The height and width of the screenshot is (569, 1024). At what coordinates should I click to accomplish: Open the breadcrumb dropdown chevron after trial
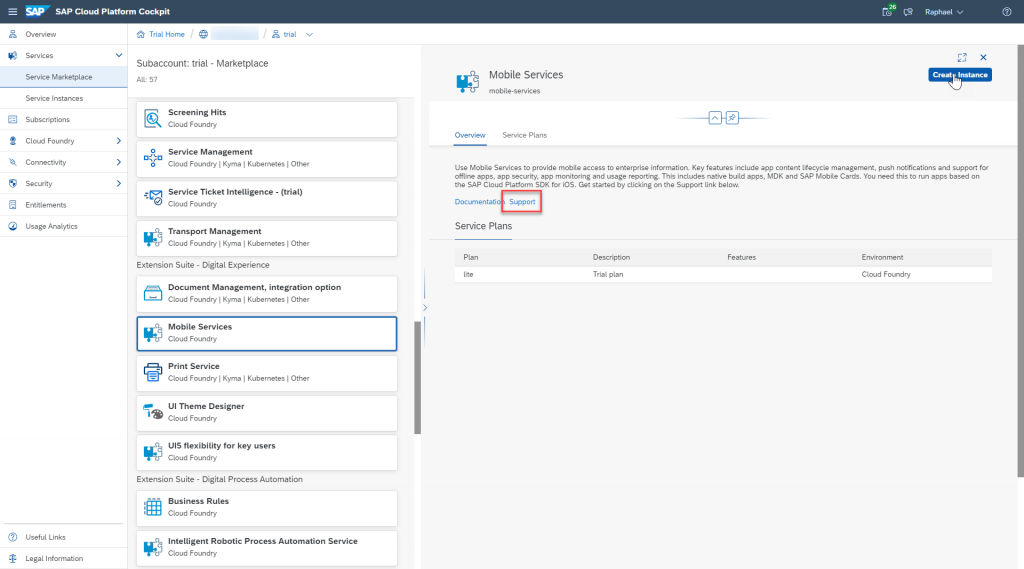coord(309,35)
